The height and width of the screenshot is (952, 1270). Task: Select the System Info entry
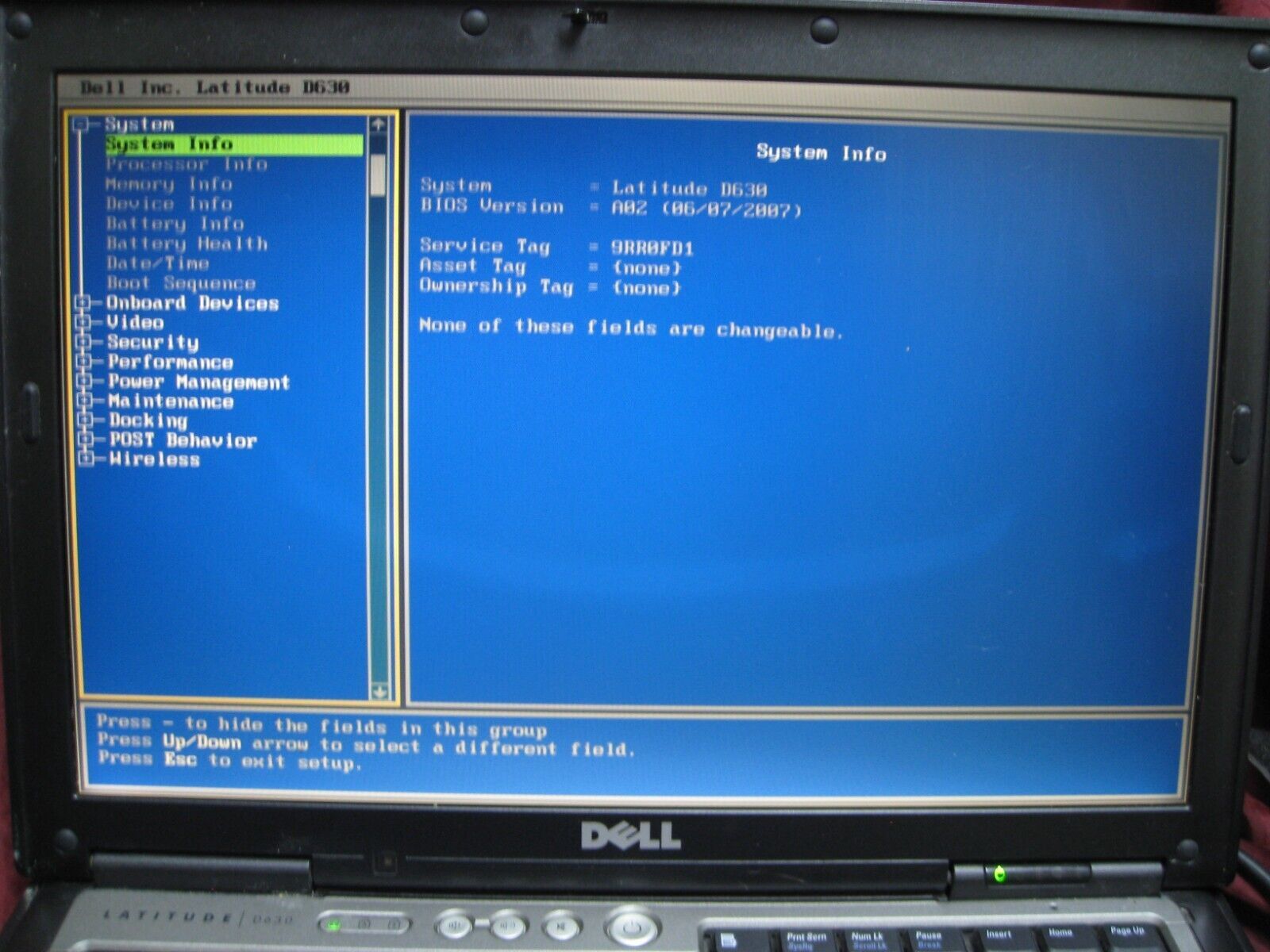(x=234, y=144)
